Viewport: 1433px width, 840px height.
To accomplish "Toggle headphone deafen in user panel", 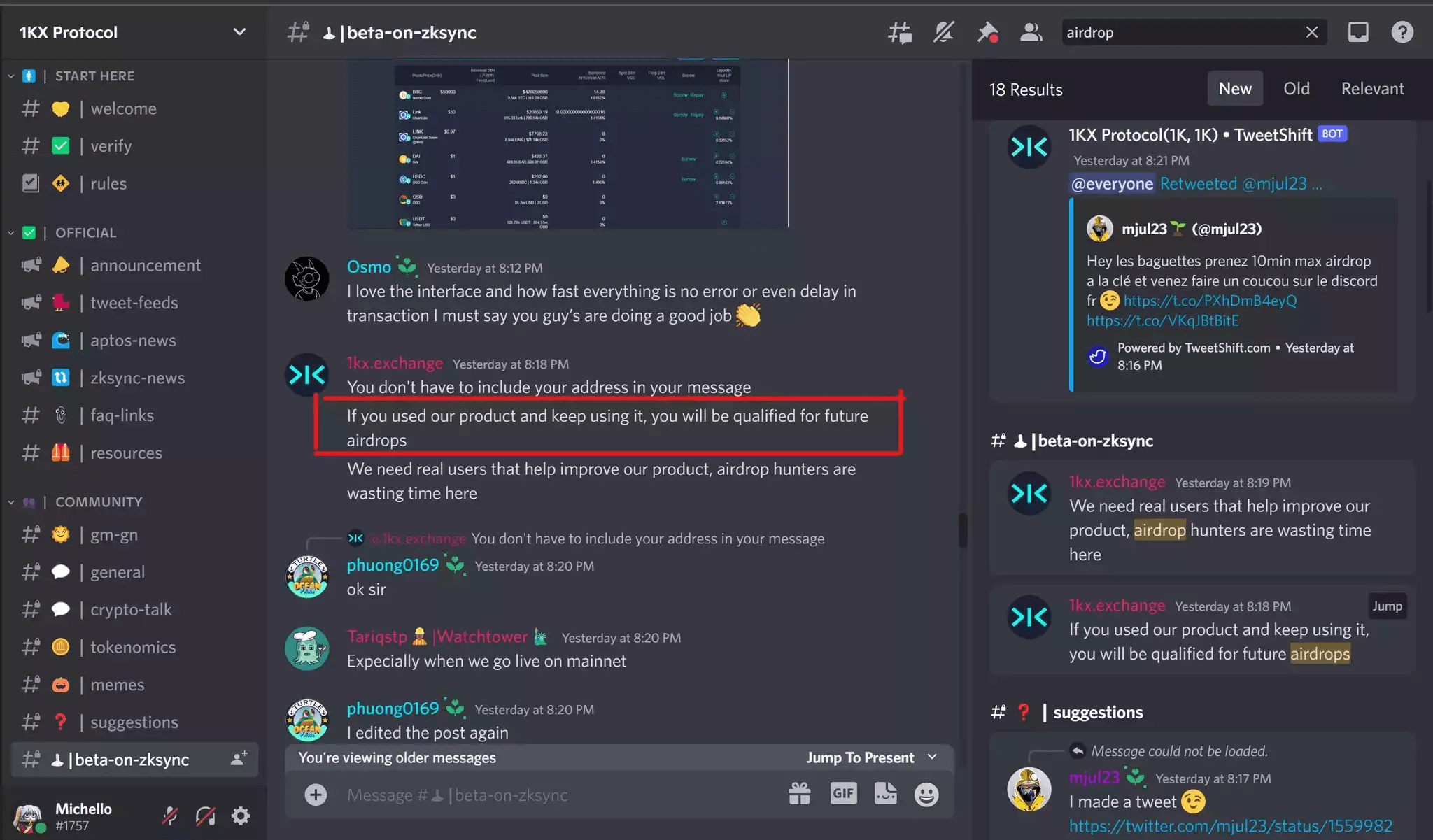I will point(205,816).
